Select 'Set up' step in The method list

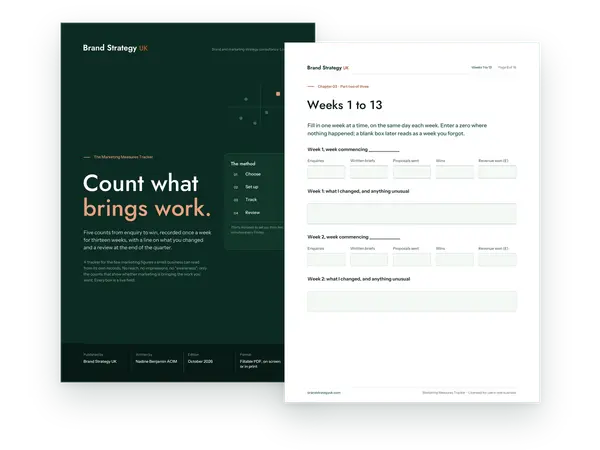tap(251, 187)
